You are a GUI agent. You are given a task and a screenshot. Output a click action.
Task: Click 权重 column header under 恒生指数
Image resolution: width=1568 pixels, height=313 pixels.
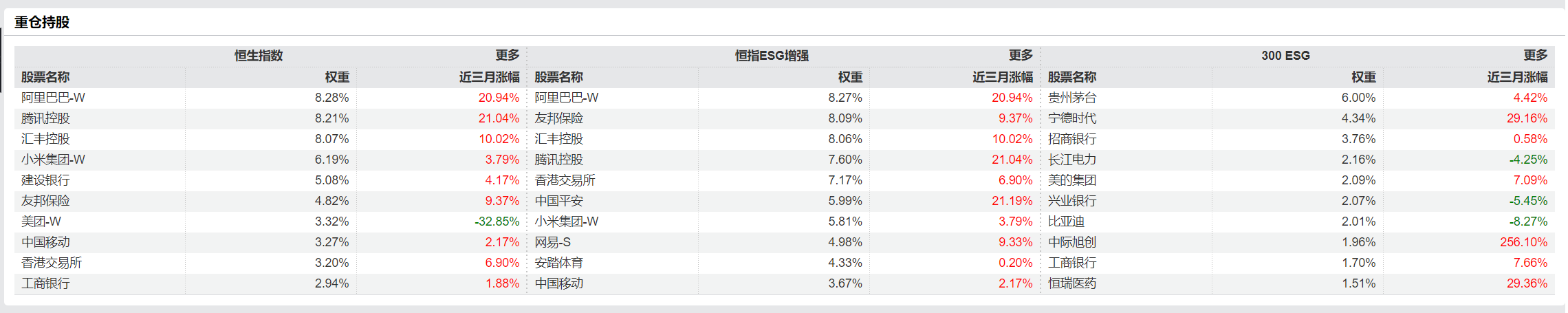(x=337, y=77)
